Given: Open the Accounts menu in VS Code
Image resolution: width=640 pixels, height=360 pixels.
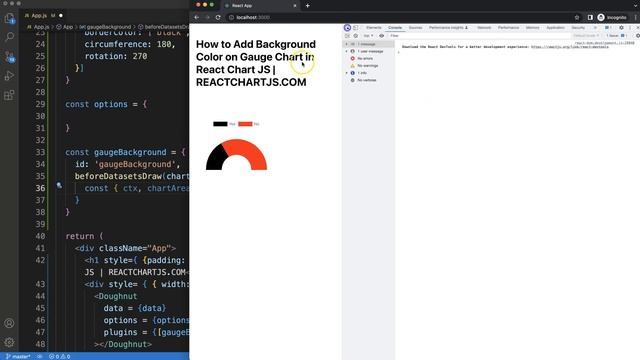Looking at the screenshot, I should point(9,323).
